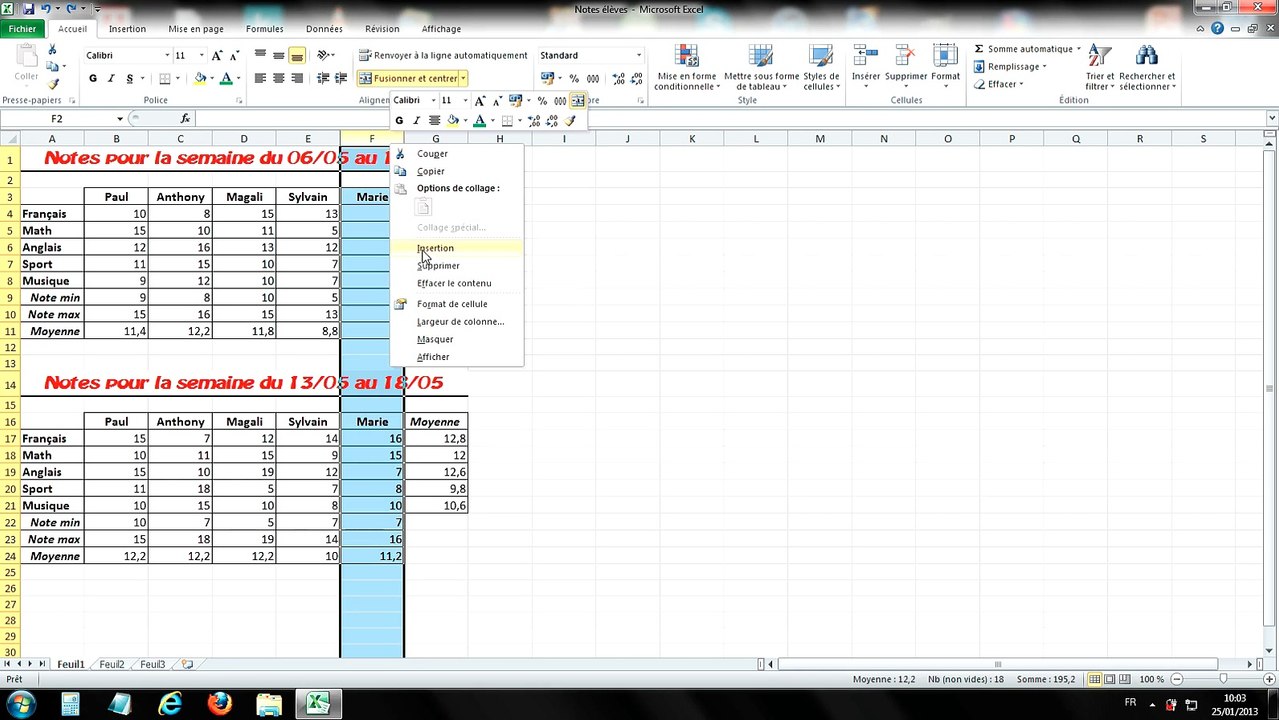Viewport: 1279px width, 720px height.
Task: Toggle Renvoyer à la ligne automatiquement
Action: 443,55
